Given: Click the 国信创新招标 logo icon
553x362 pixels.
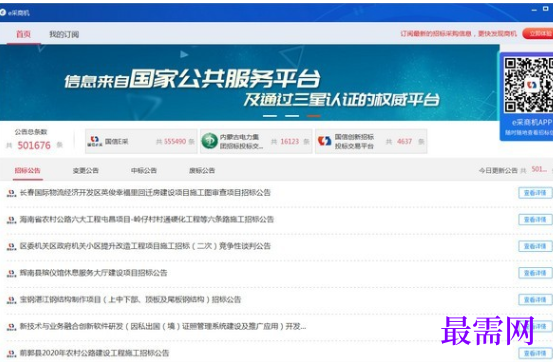Looking at the screenshot, I should [324, 141].
